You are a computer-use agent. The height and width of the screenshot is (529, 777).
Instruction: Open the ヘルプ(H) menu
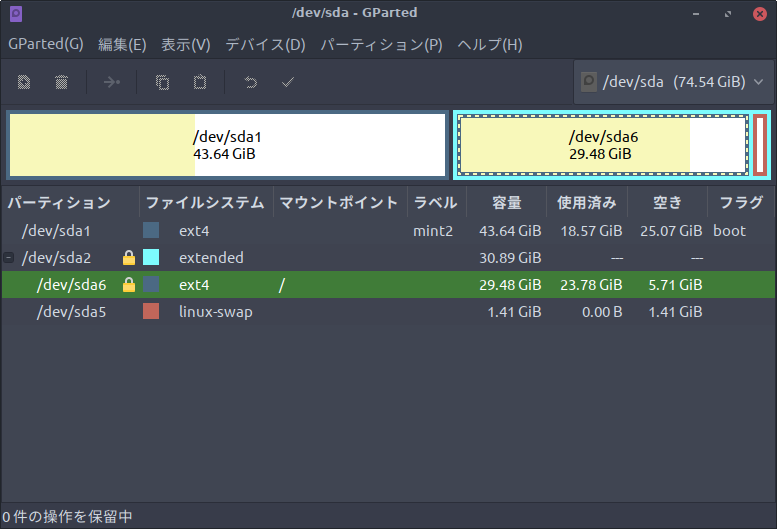point(490,45)
